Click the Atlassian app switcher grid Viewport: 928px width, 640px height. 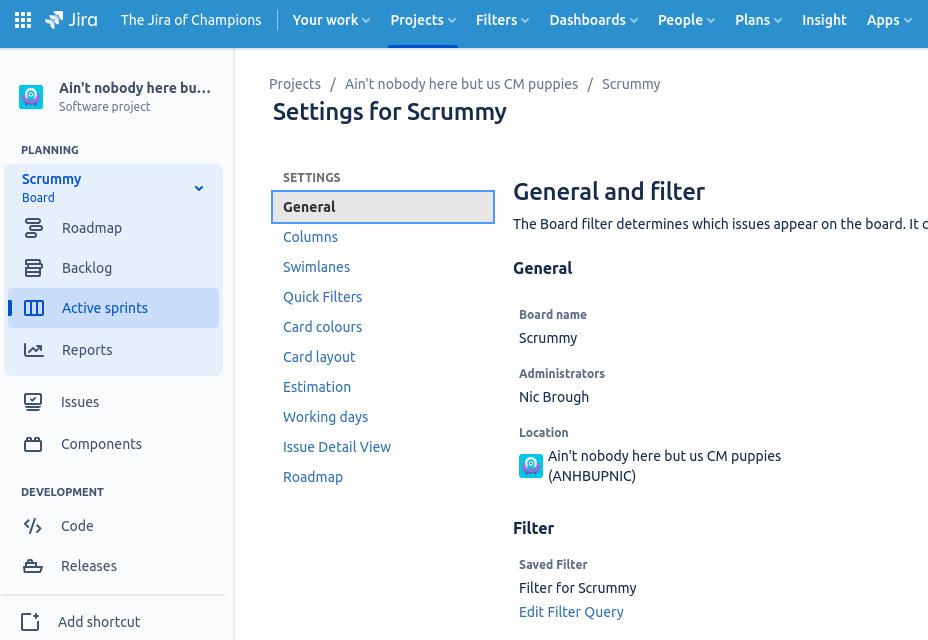(x=22, y=19)
